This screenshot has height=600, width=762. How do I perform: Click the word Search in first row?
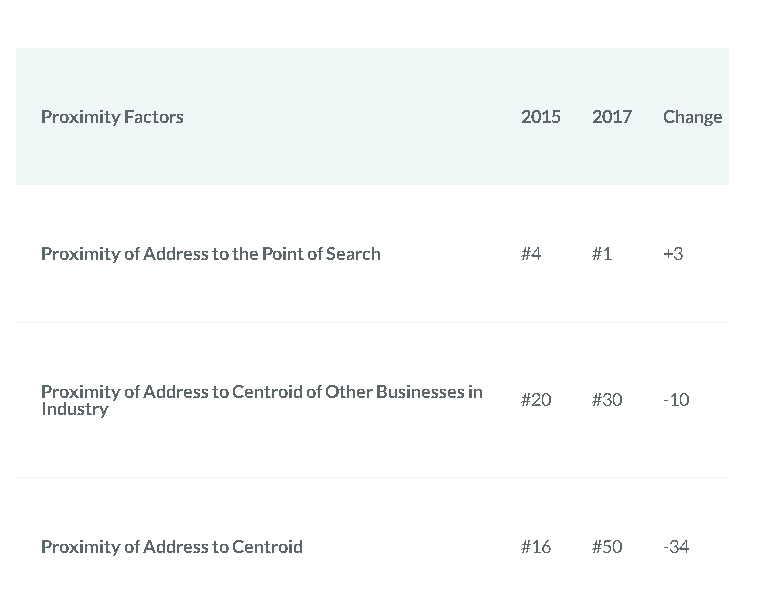tap(353, 254)
